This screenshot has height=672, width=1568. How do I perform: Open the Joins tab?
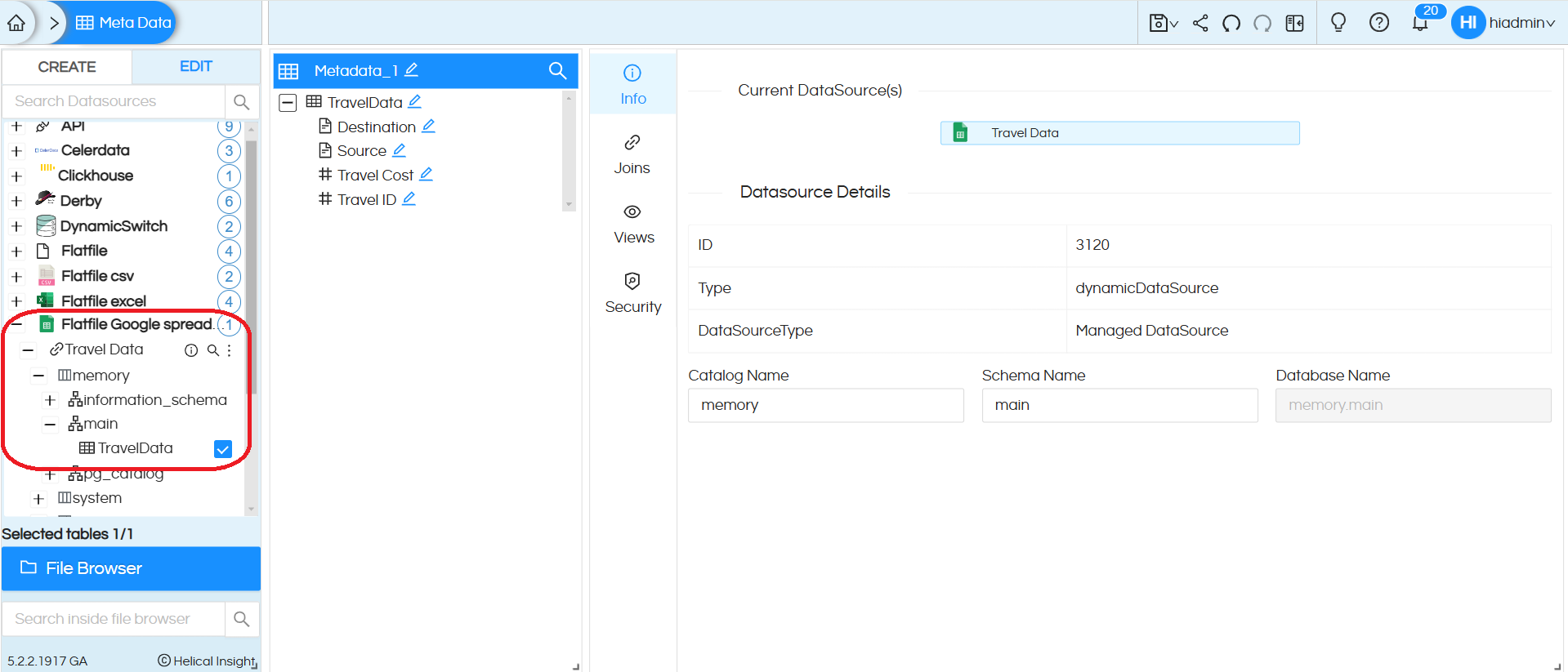point(632,154)
